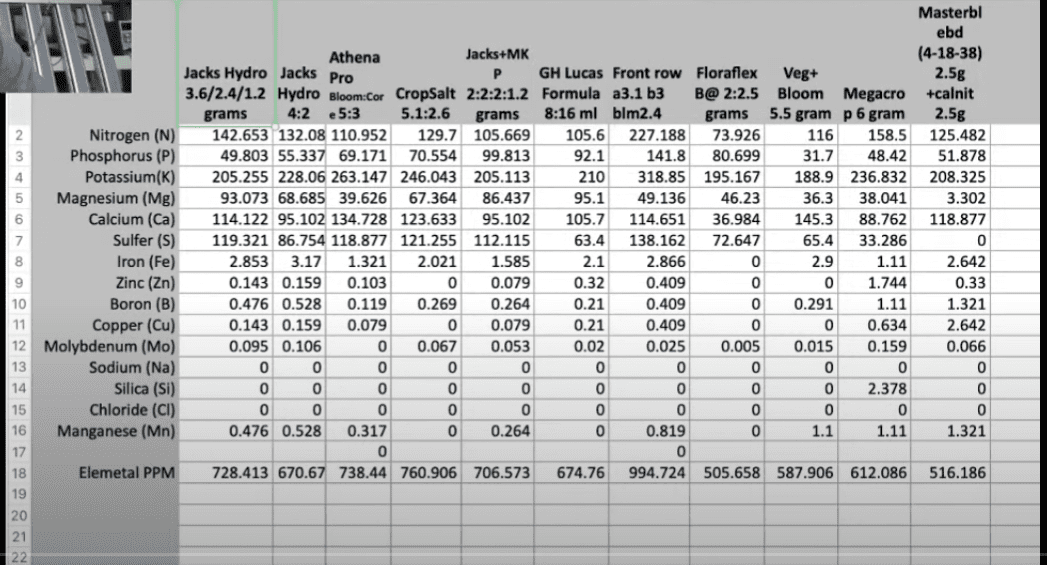Image resolution: width=1047 pixels, height=565 pixels.
Task: Select row header 2
Action: [x=19, y=135]
